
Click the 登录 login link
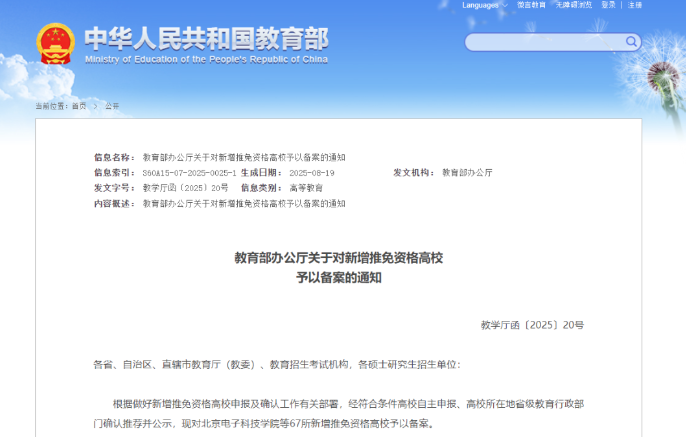(x=608, y=5)
